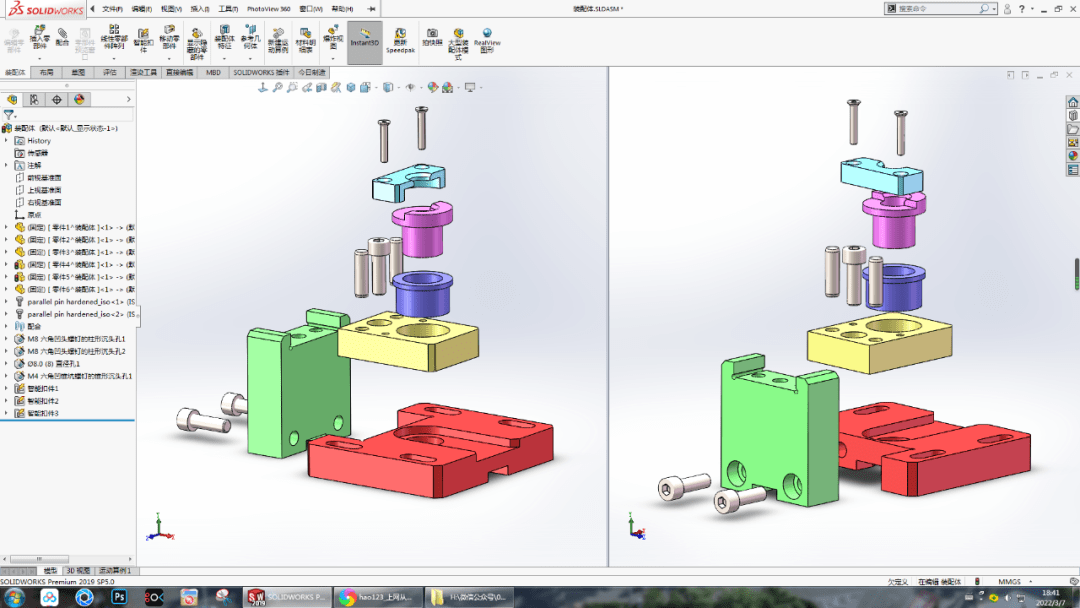
Task: Click the Zoom to Fit icon above viewport
Action: 277,88
